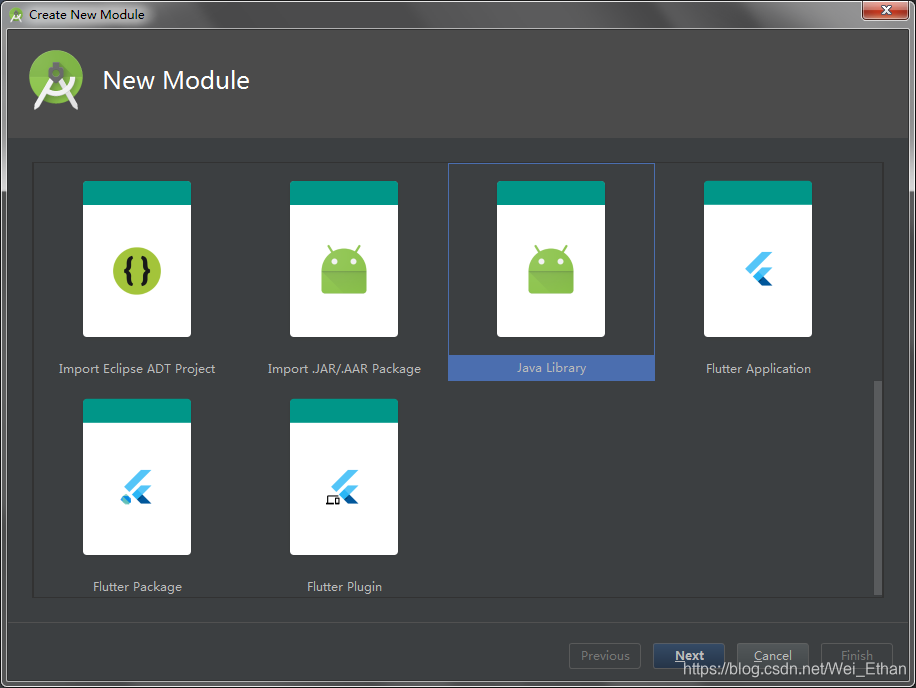Click the New Module heading text
916x688 pixels.
tap(176, 80)
